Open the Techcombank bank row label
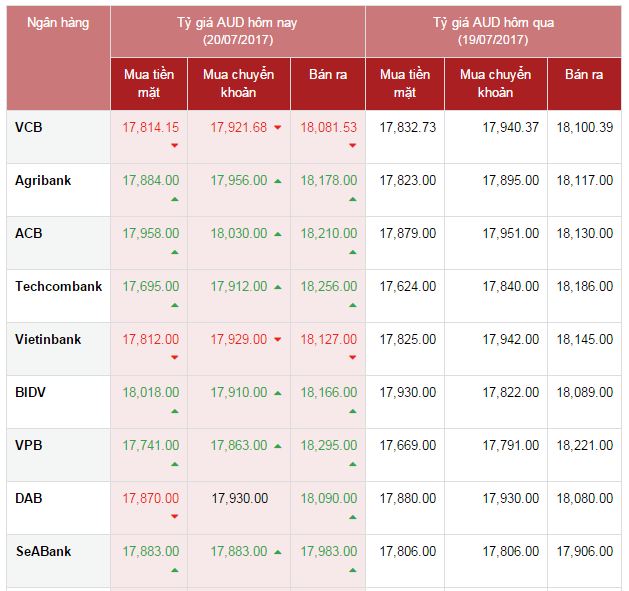629x591 pixels. 59,286
